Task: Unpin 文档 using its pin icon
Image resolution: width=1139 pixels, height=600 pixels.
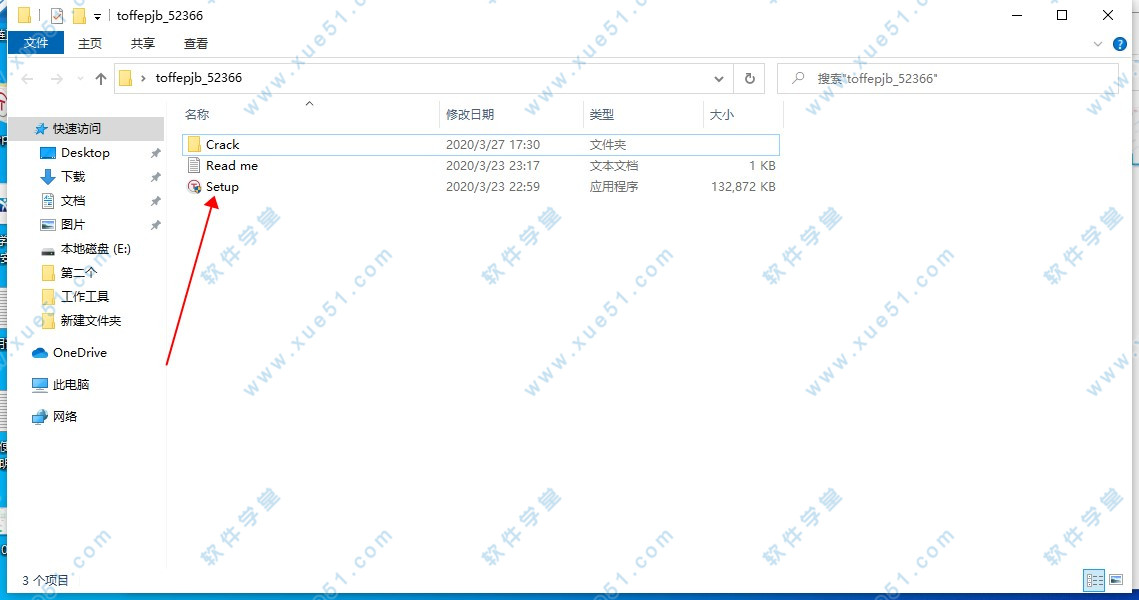Action: (x=155, y=201)
